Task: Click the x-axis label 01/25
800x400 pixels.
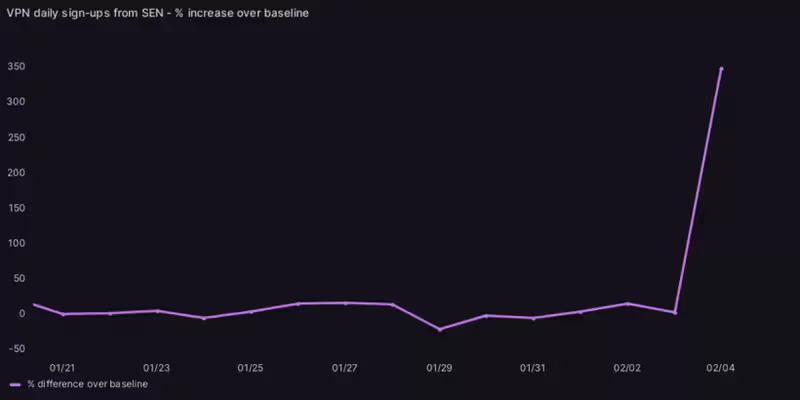Action: coord(251,368)
